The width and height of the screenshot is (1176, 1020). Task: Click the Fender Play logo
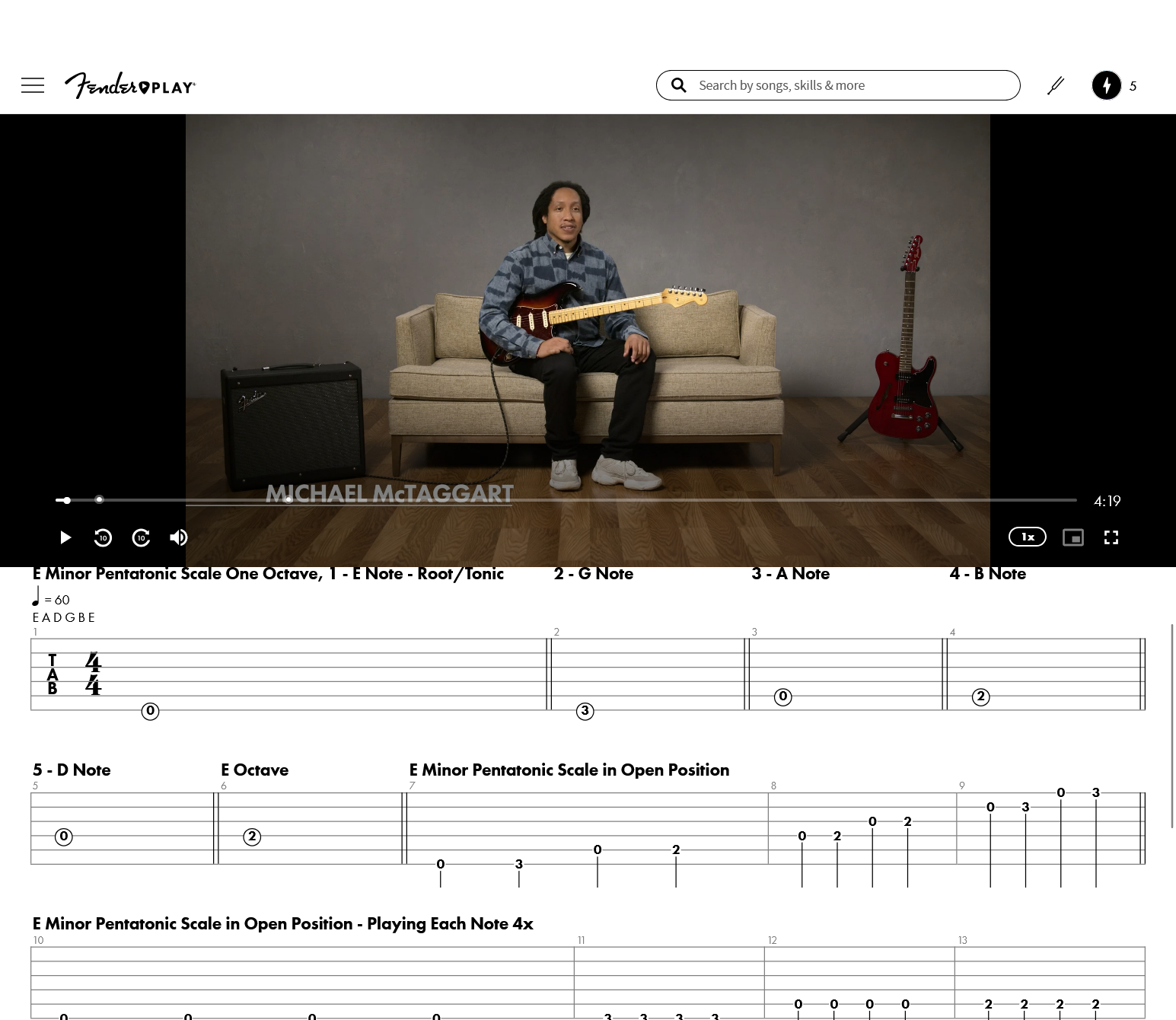[x=130, y=85]
